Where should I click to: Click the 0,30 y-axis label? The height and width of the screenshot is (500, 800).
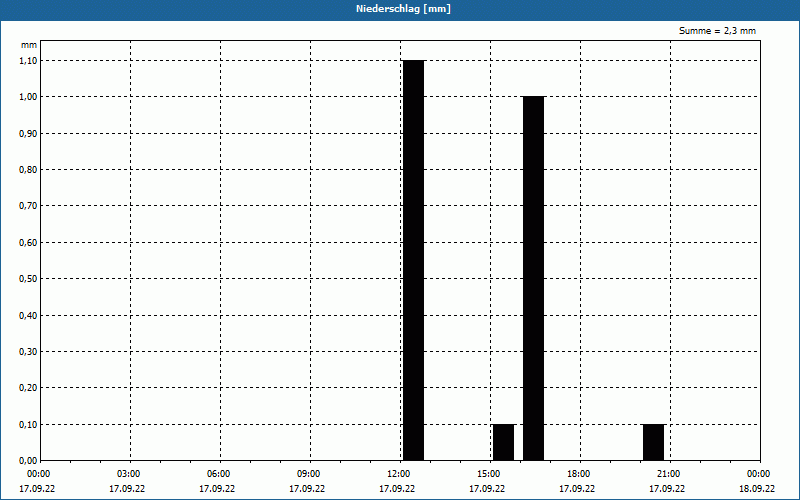(28, 352)
